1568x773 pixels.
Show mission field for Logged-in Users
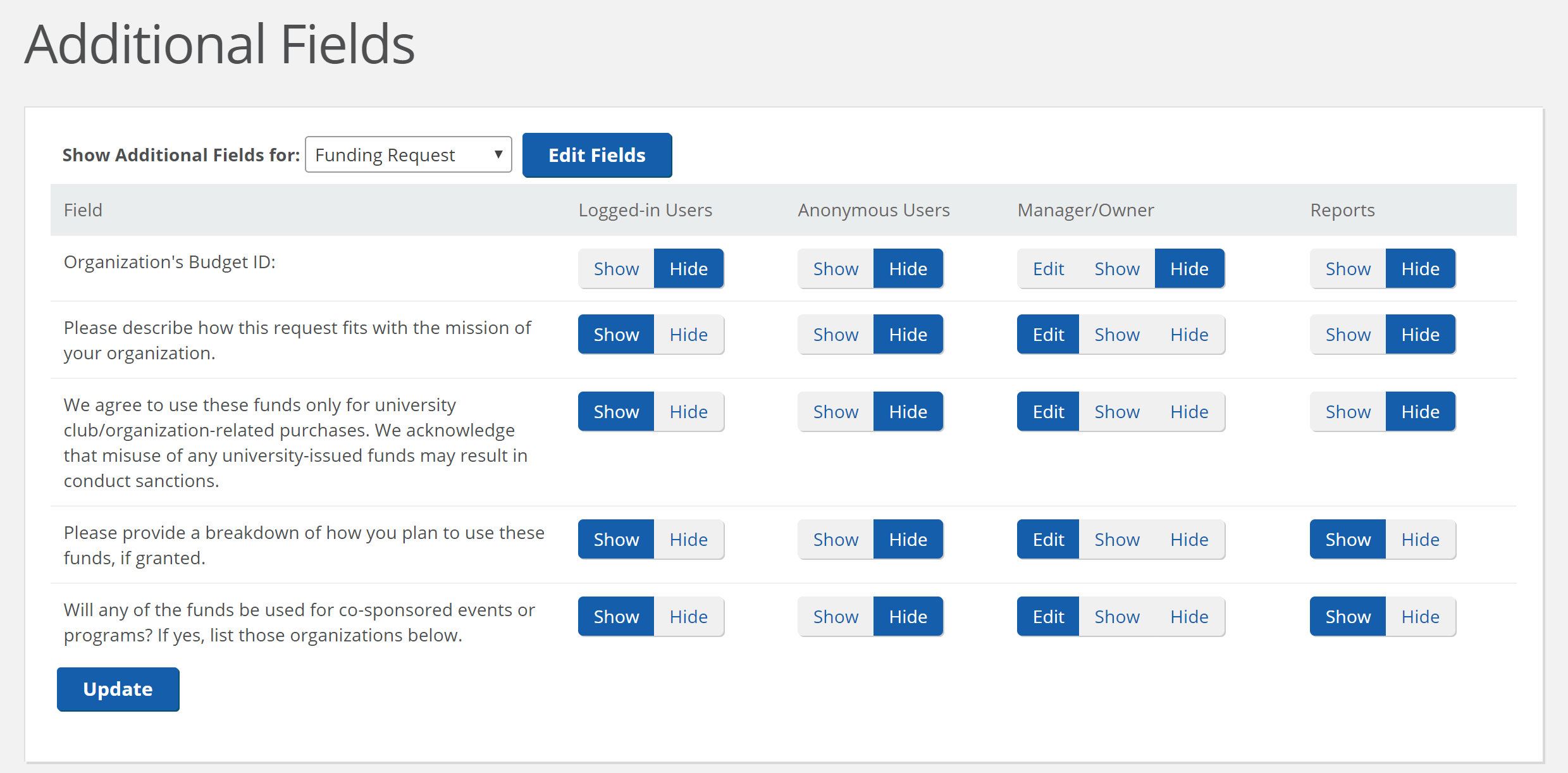(616, 335)
